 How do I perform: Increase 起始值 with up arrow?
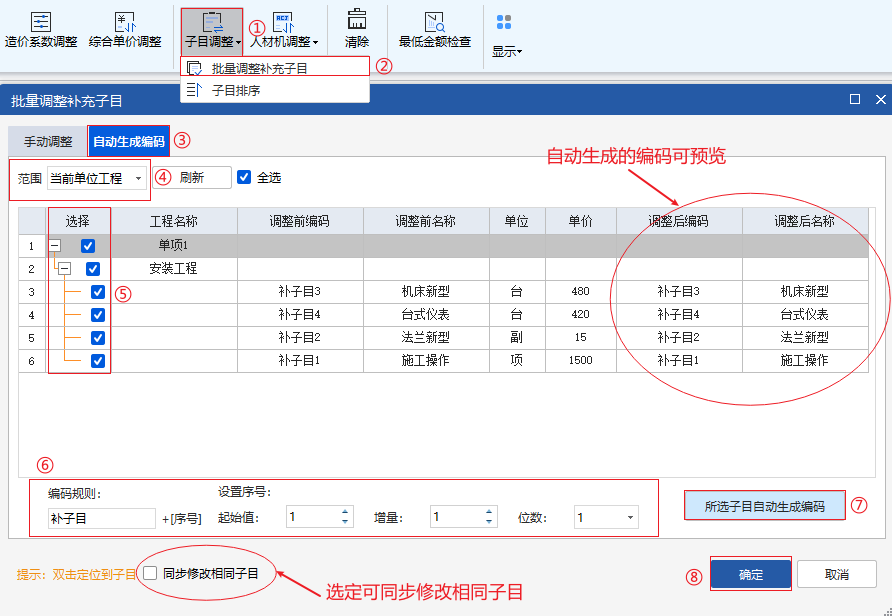click(x=345, y=512)
